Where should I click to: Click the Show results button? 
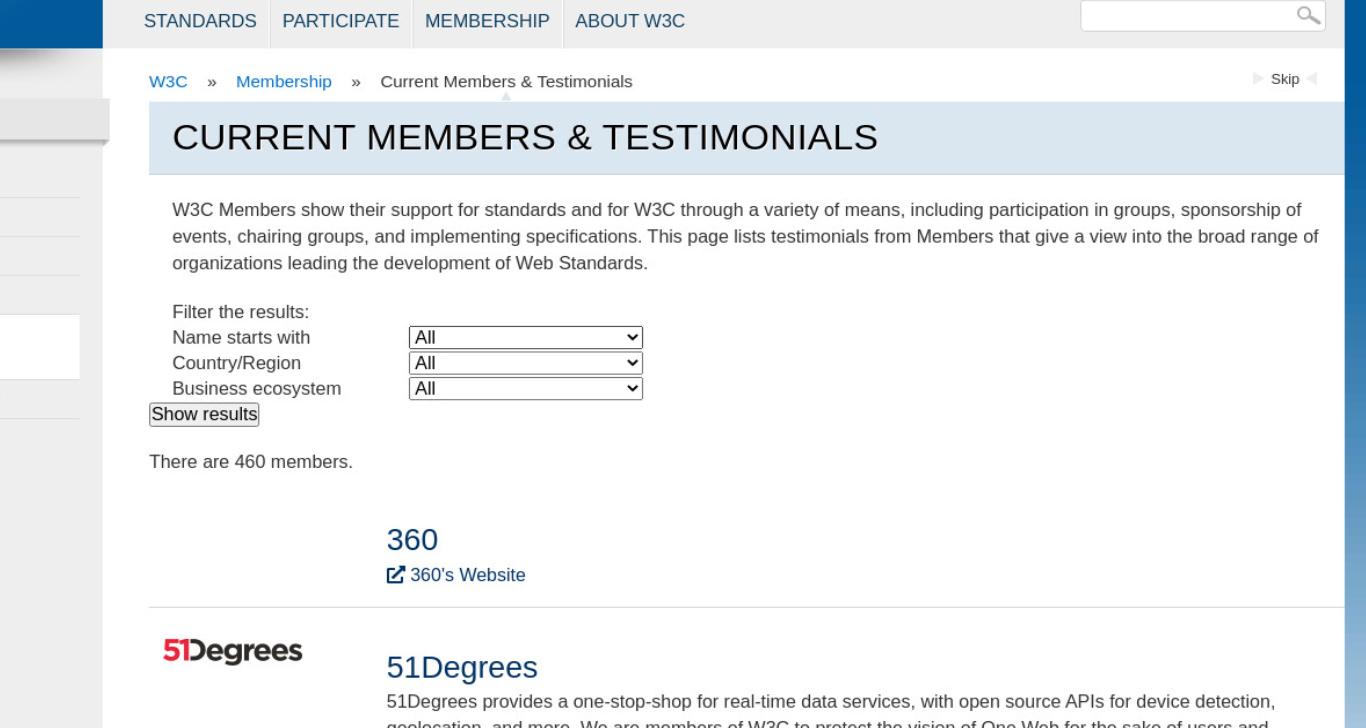pyautogui.click(x=204, y=414)
